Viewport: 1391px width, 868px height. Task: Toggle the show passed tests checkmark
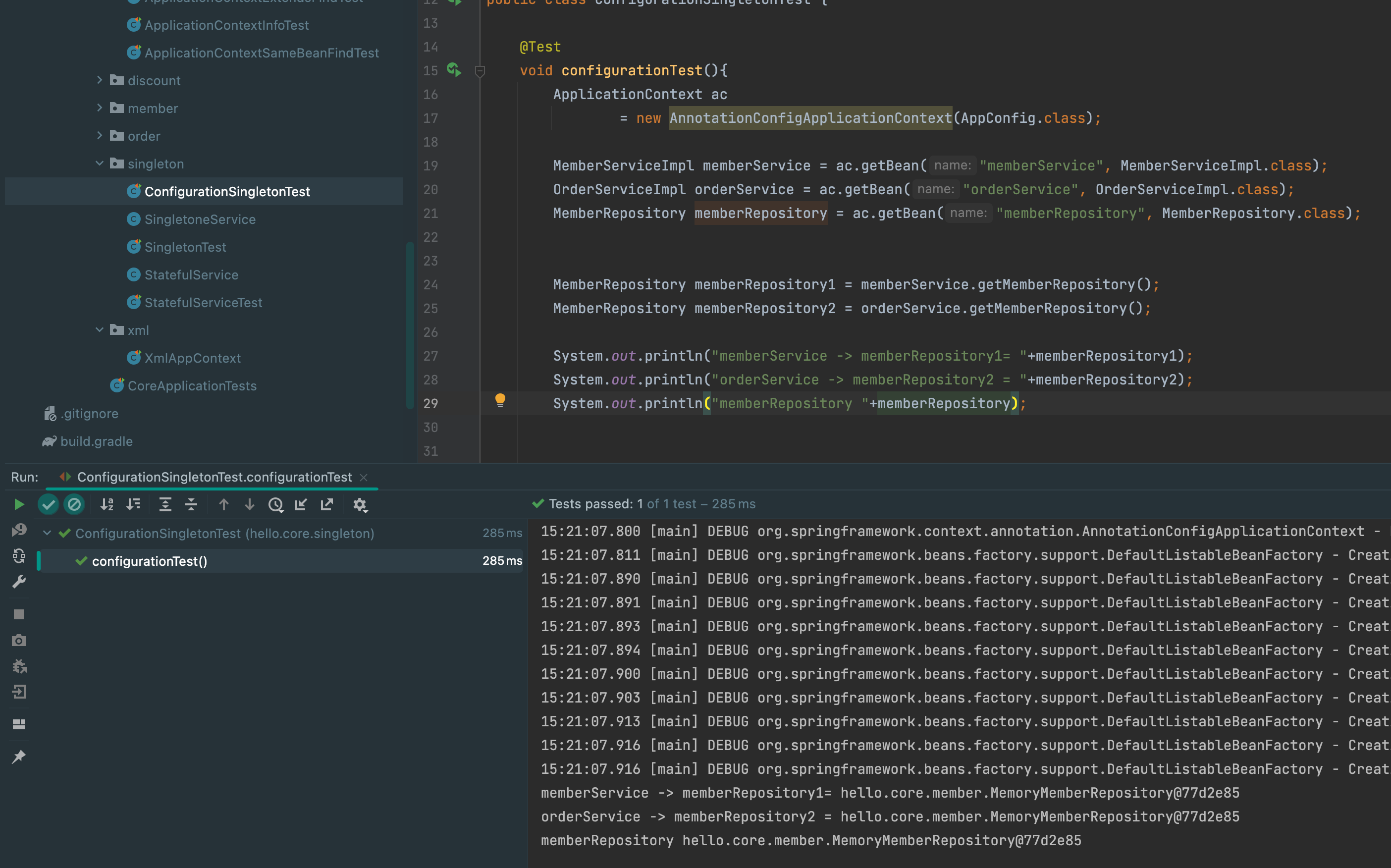[48, 505]
